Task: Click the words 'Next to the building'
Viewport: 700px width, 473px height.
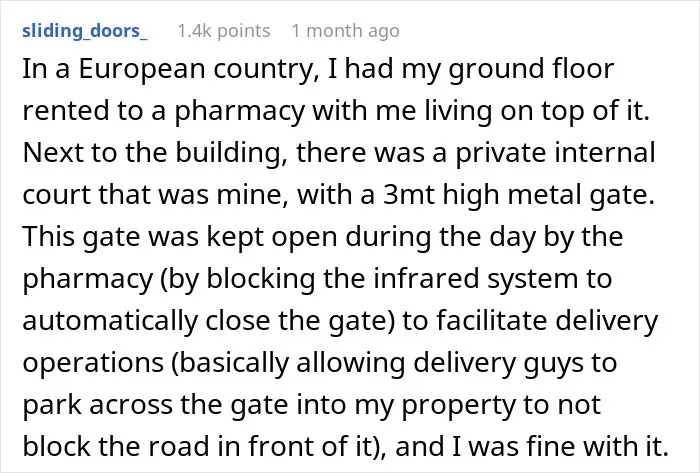Action: (154, 154)
